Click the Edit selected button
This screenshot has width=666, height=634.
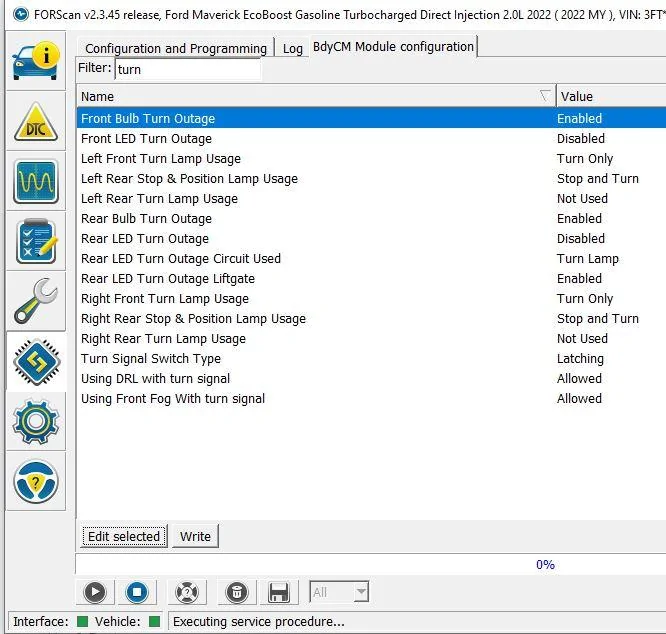[x=124, y=536]
